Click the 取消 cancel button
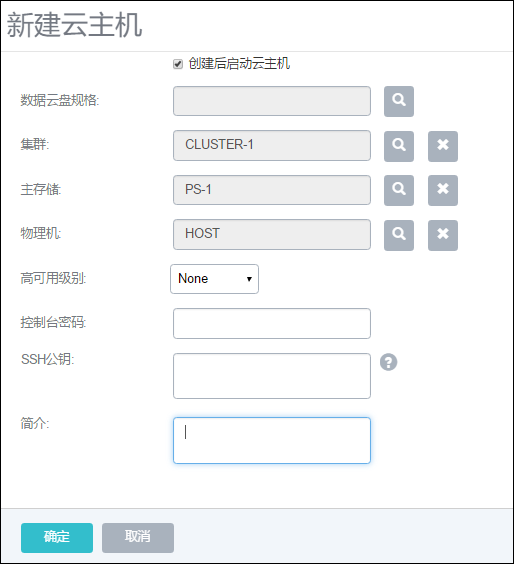The image size is (514, 564). [x=138, y=538]
